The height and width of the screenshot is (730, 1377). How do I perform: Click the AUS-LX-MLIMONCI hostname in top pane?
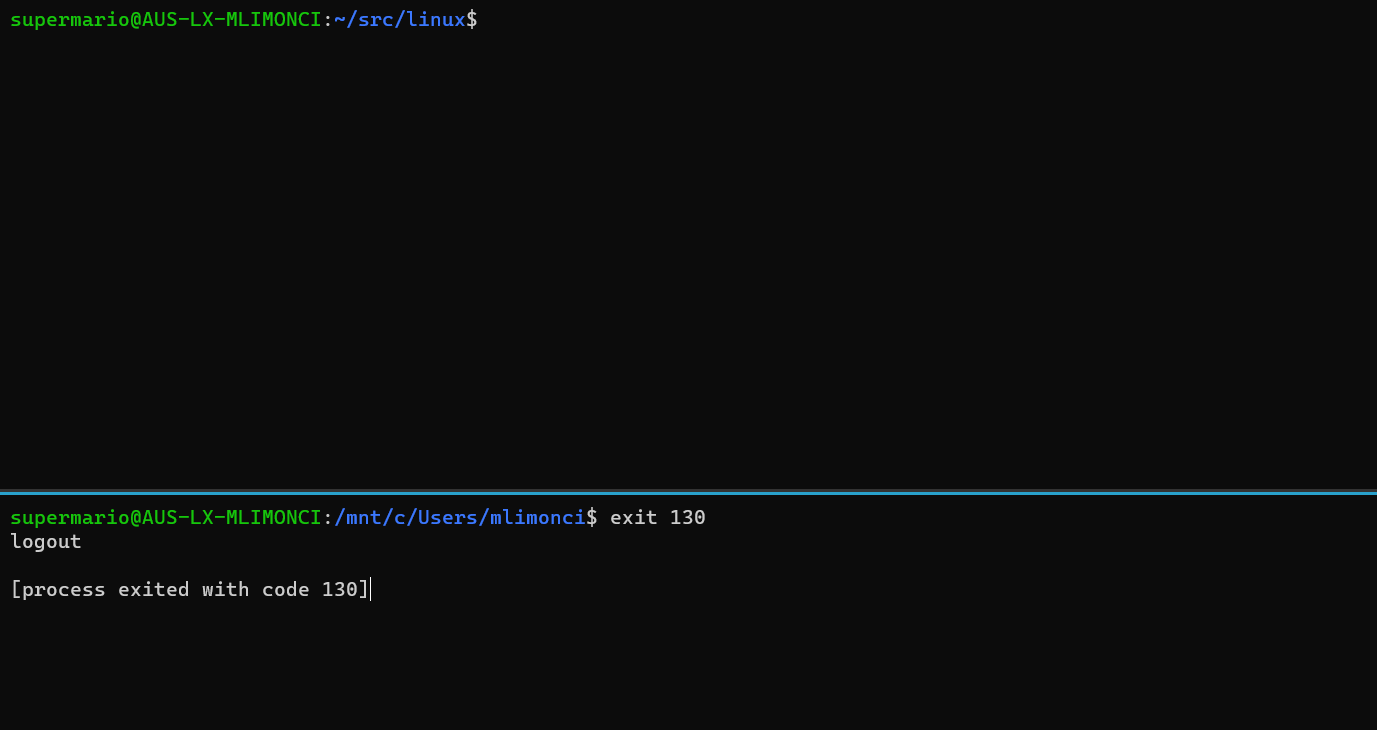click(231, 19)
